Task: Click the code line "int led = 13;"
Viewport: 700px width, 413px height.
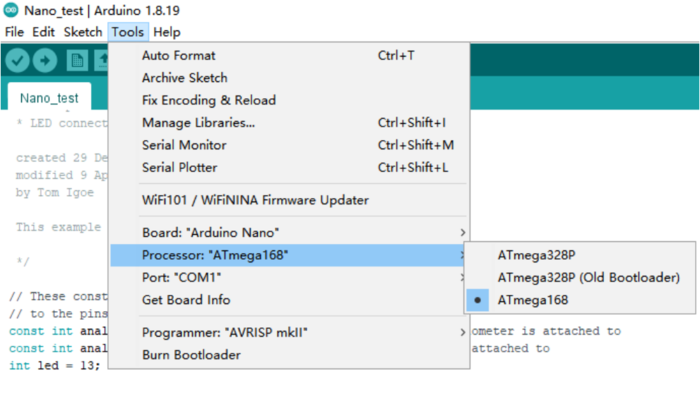Action: coord(54,366)
